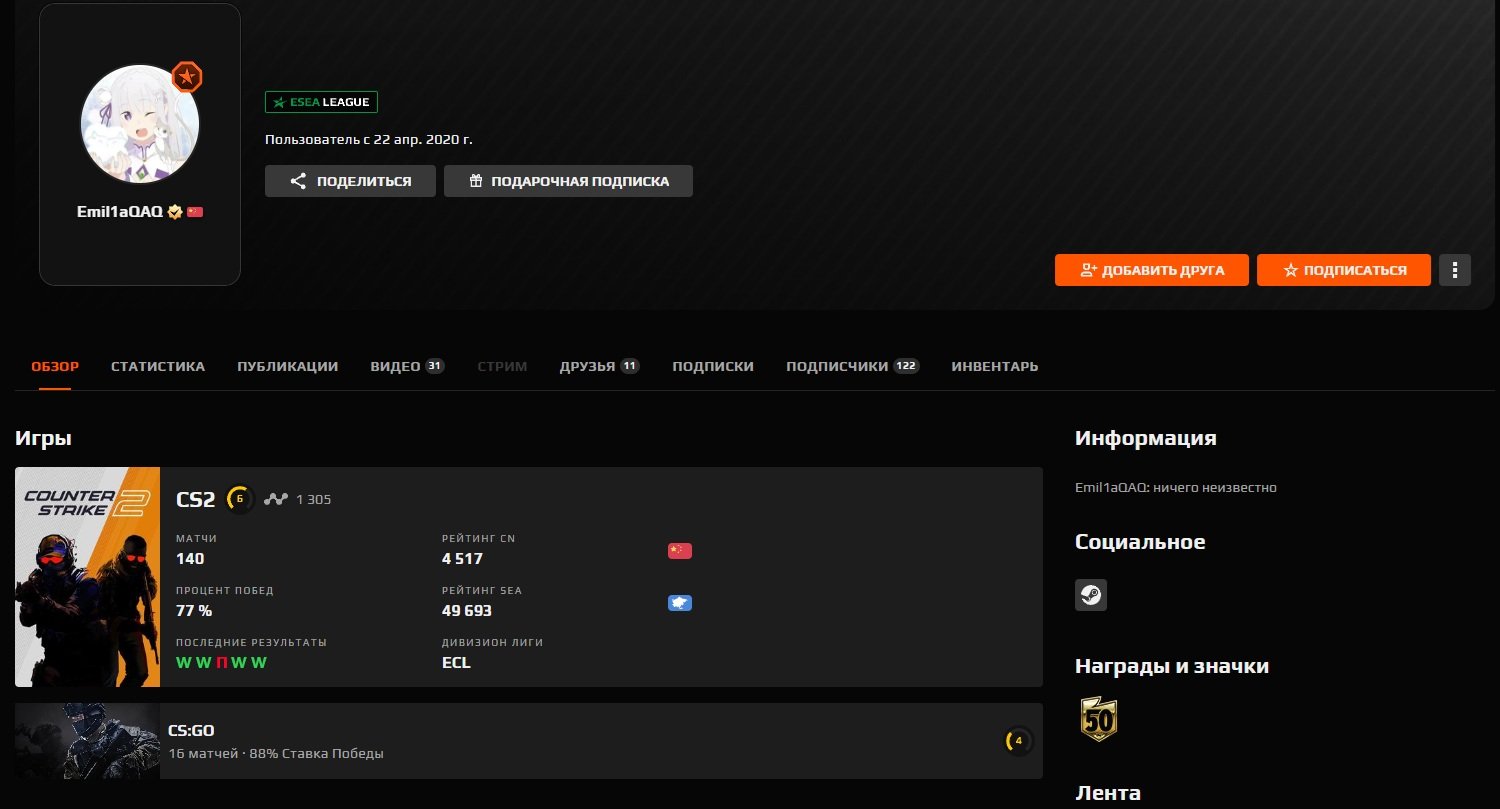Click the profile avatar picture
1500x809 pixels.
(140, 125)
